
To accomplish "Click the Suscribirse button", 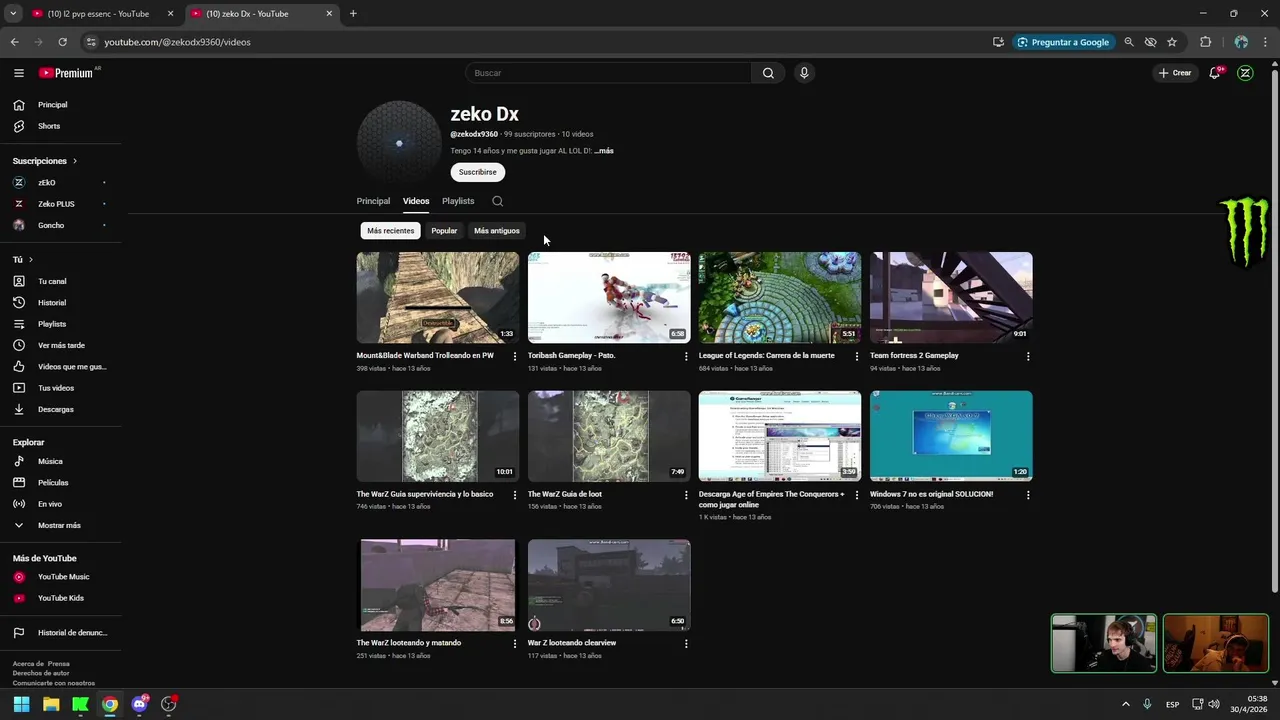I will (477, 172).
